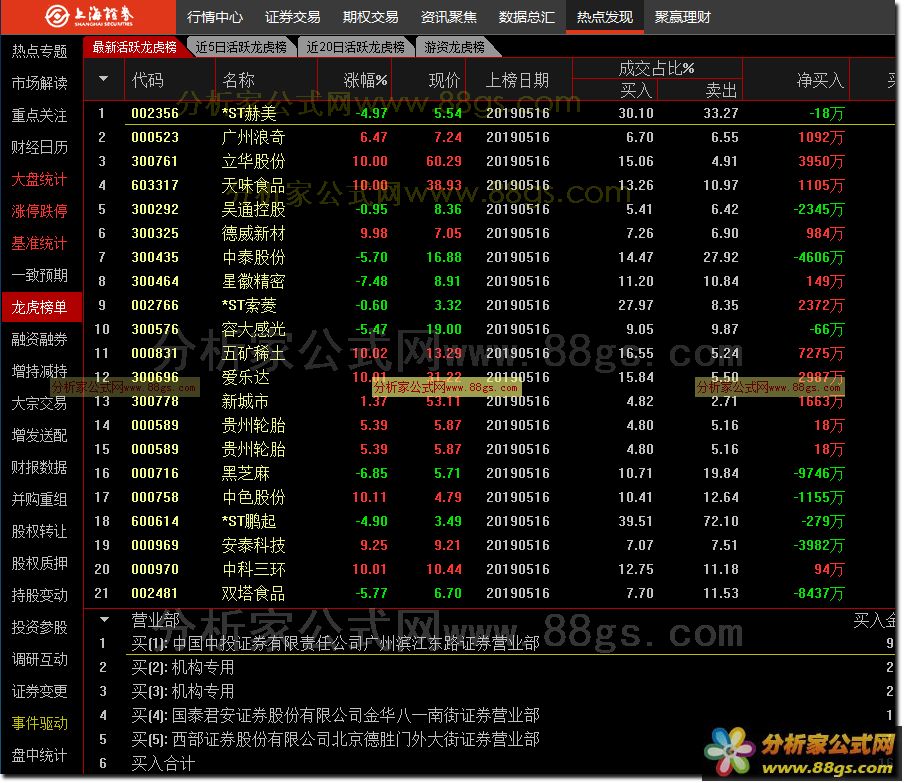Viewport: 904px width, 783px height.
Task: Open 大盘统计 in sidebar
Action: click(x=40, y=179)
